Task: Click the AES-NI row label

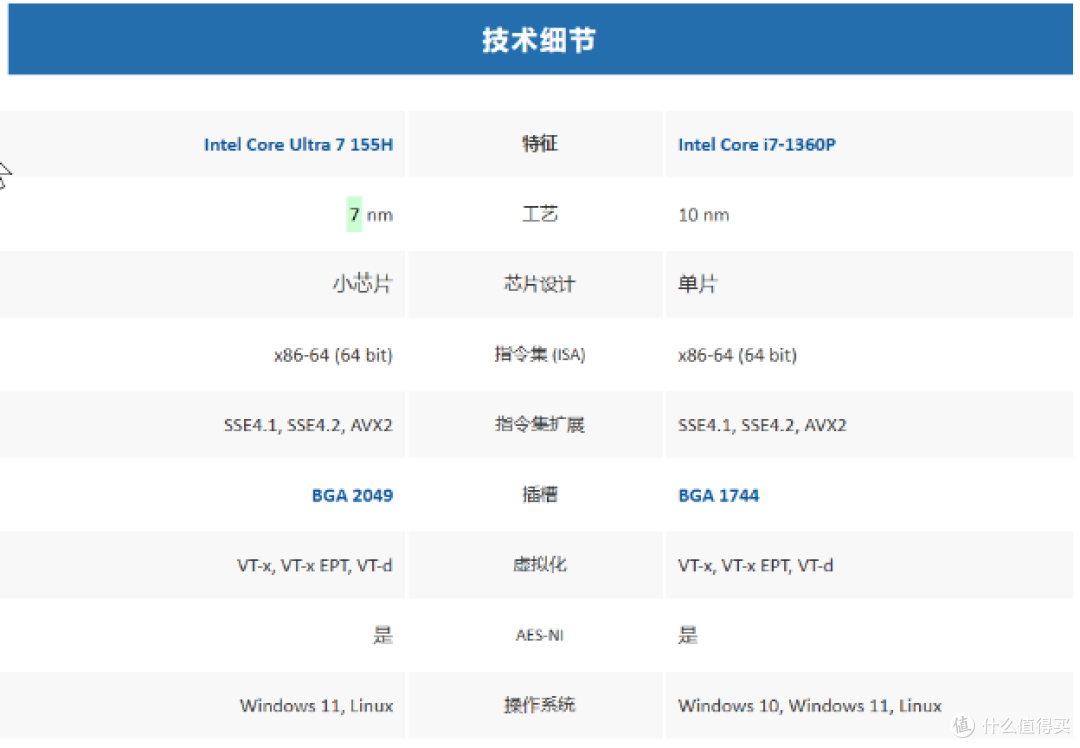Action: pyautogui.click(x=539, y=635)
